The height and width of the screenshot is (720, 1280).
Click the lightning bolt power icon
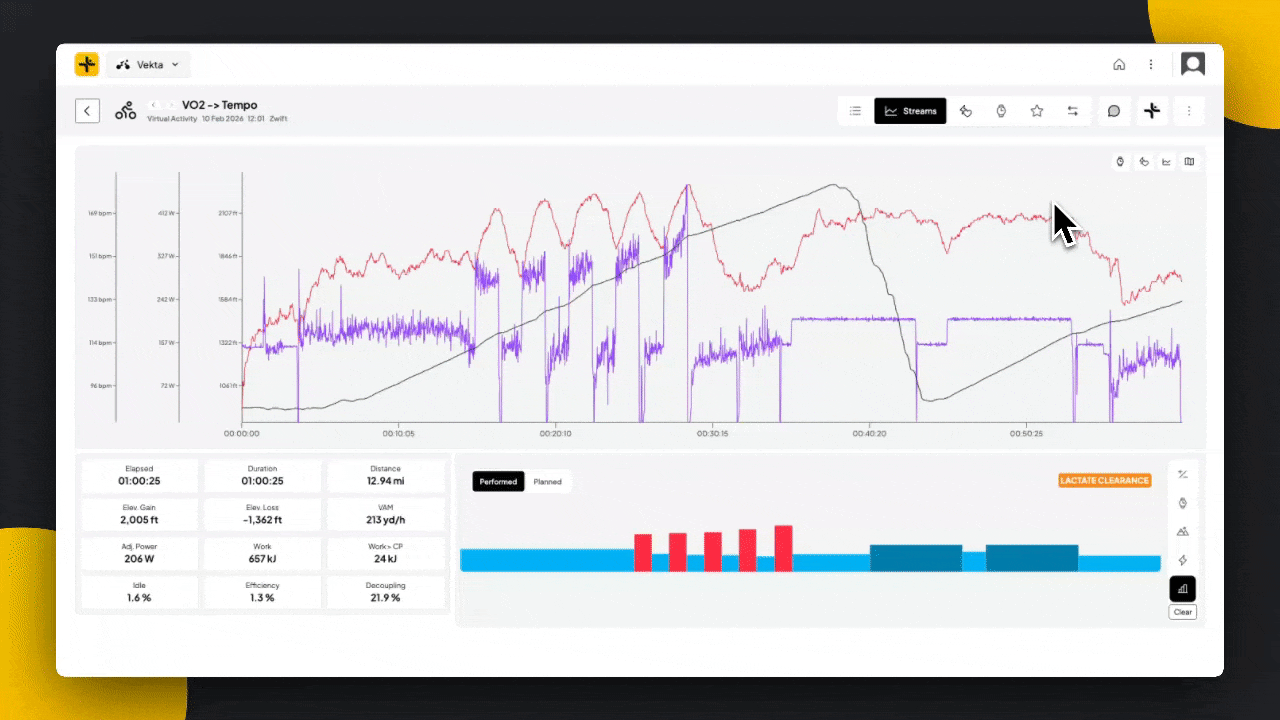[x=1183, y=561]
